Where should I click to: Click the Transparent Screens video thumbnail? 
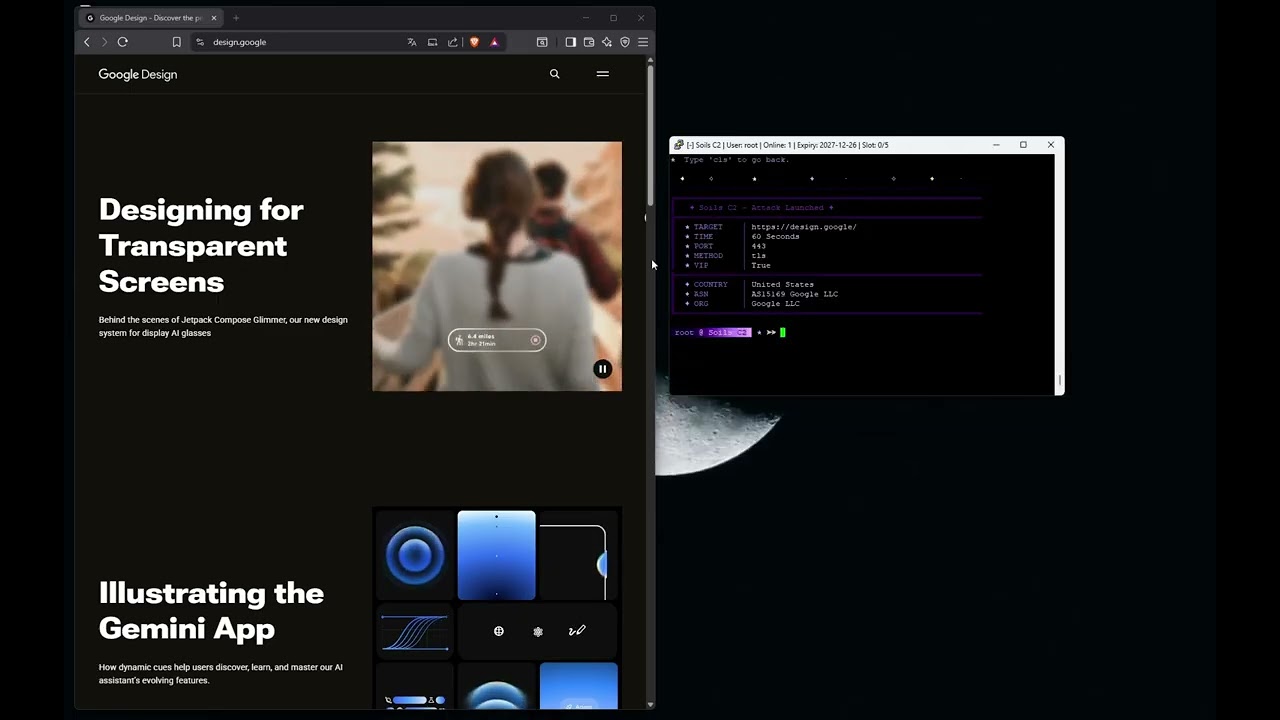coord(497,266)
